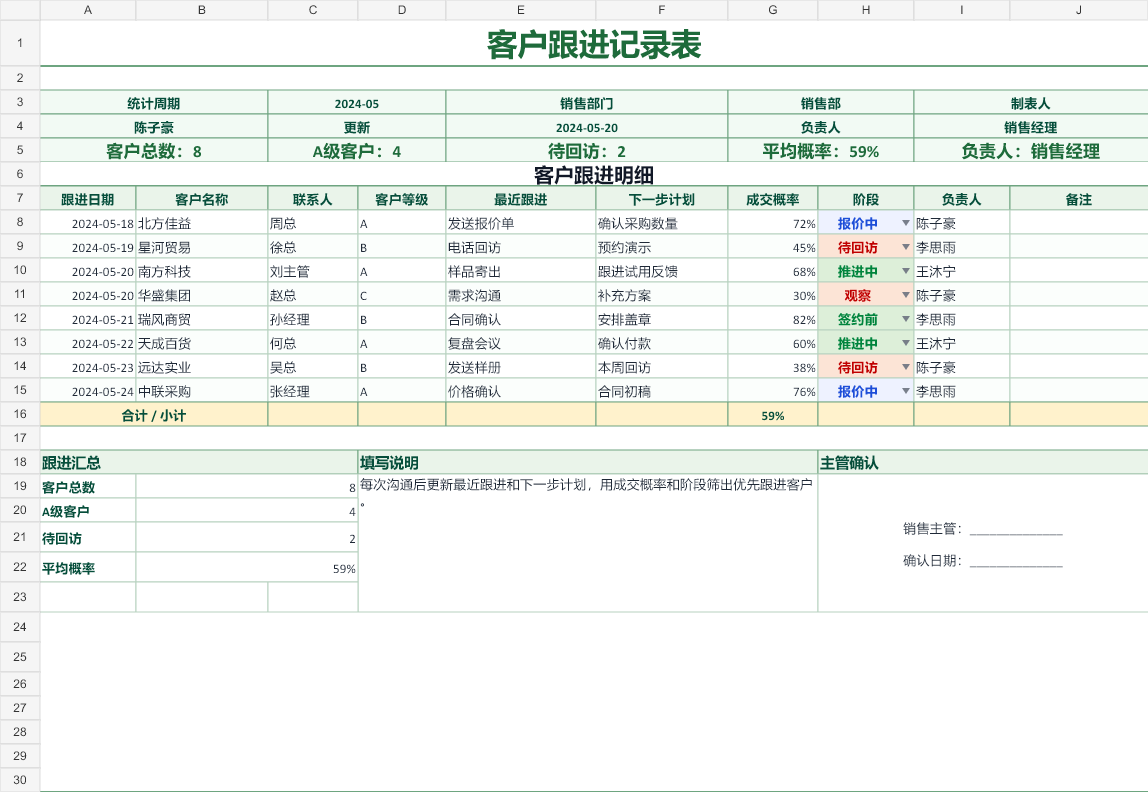Select the 王沐宁 cell in row 13
1148x792 pixels.
click(961, 343)
